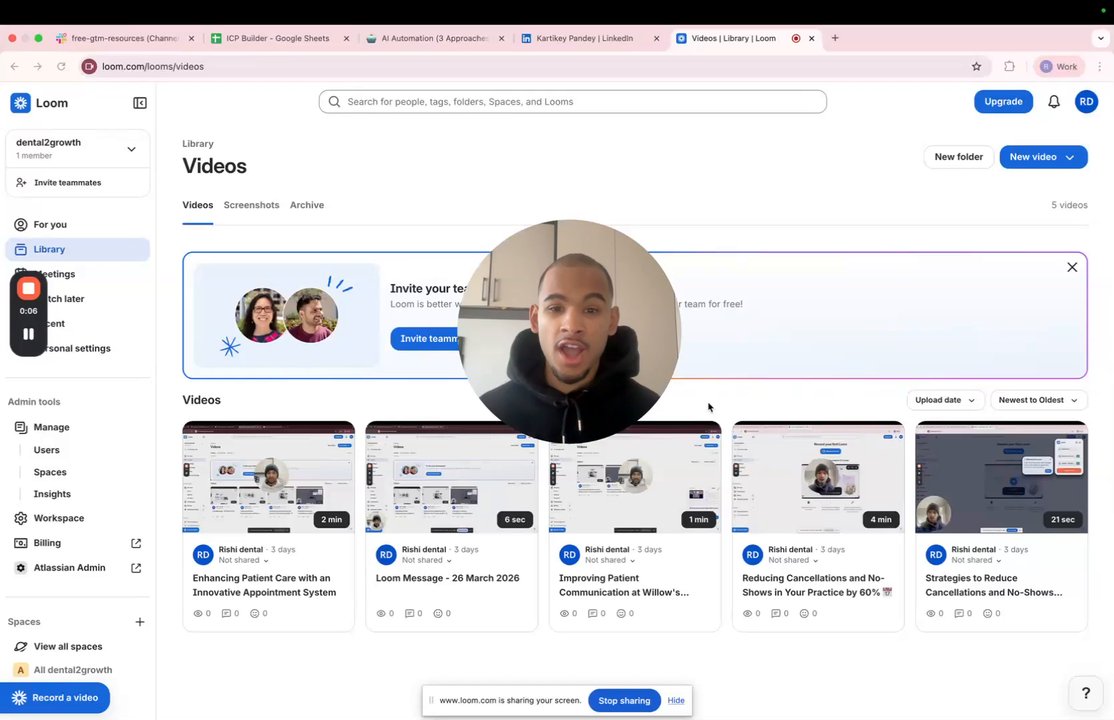Open Insights under Manage
Image resolution: width=1114 pixels, height=720 pixels.
pos(52,494)
